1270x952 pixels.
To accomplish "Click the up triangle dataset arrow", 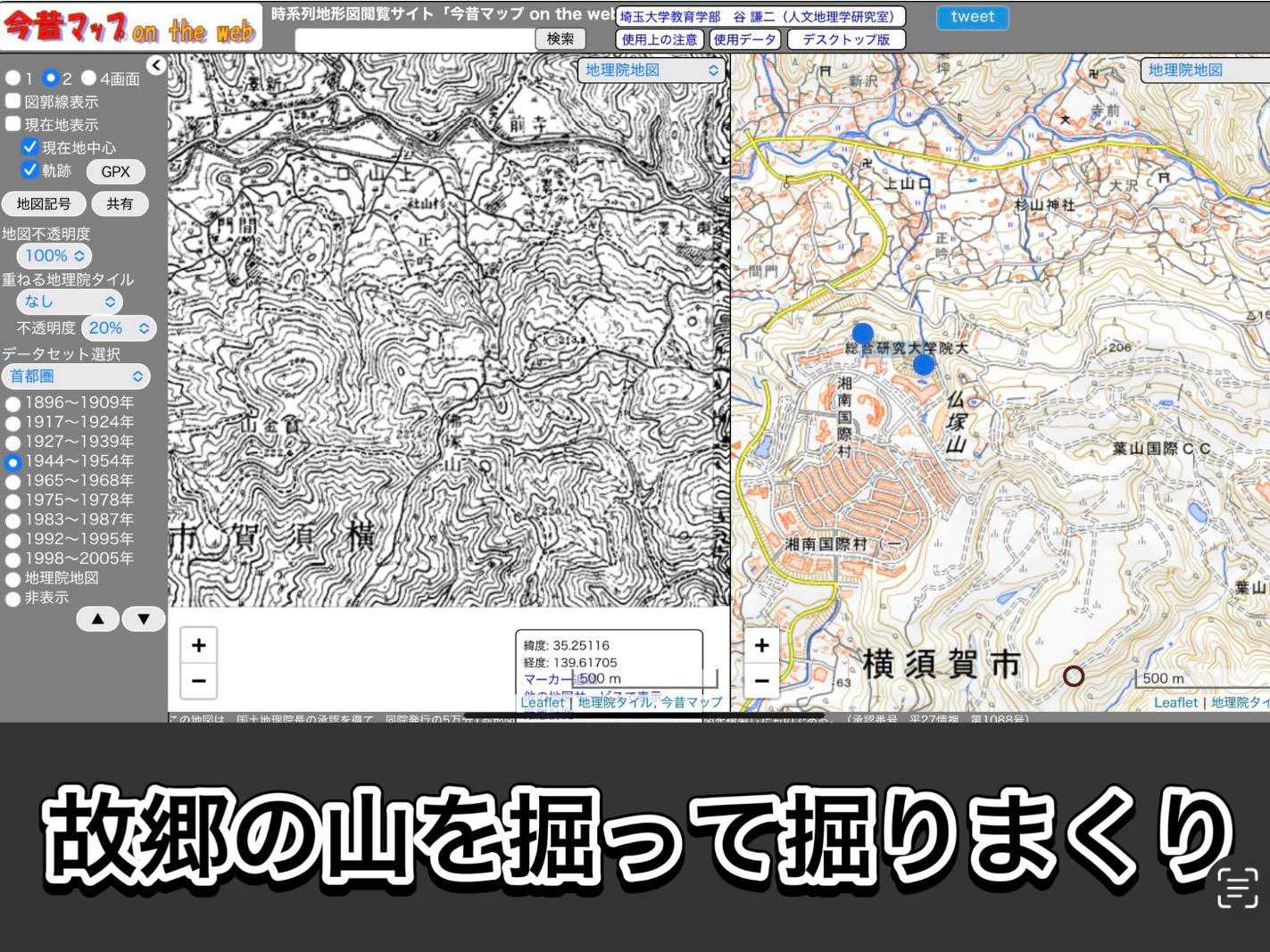I will [98, 619].
